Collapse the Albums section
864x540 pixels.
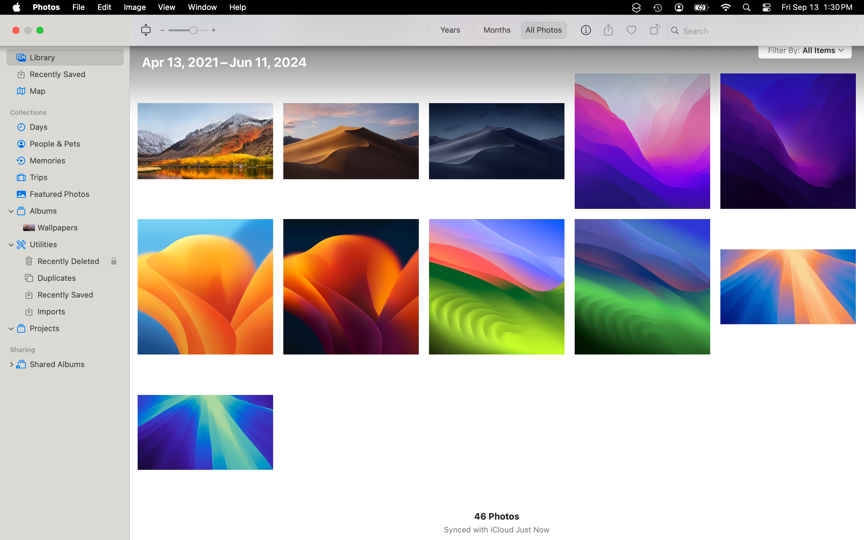click(x=11, y=211)
